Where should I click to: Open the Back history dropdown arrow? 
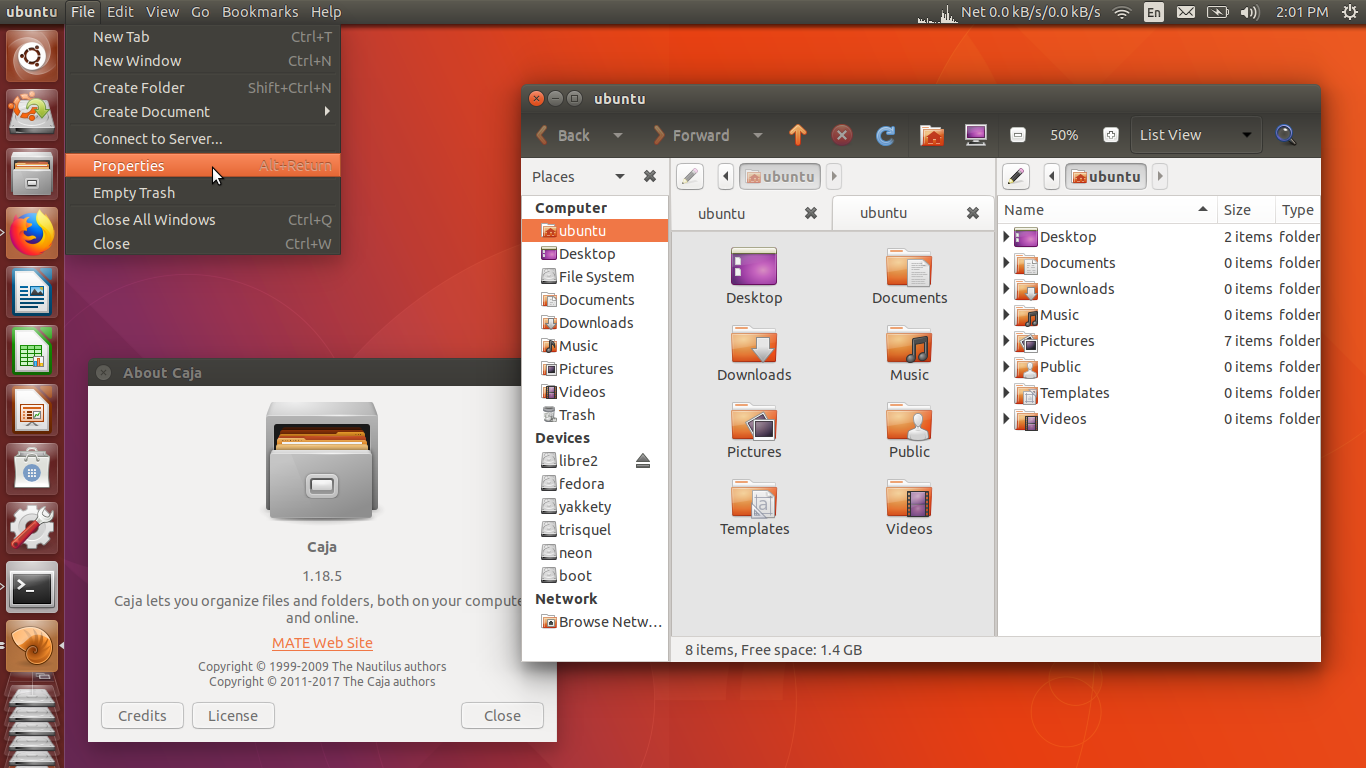click(x=618, y=135)
